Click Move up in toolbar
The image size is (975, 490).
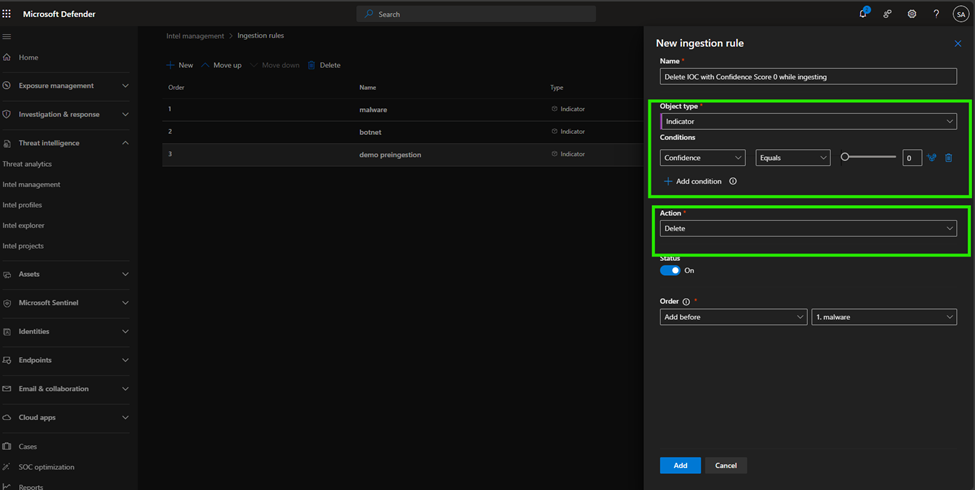[x=221, y=65]
